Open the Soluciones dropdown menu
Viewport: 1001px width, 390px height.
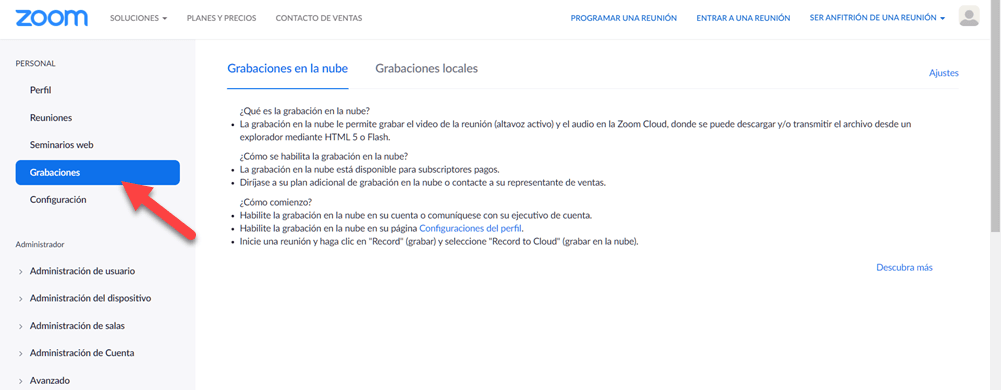pos(138,18)
